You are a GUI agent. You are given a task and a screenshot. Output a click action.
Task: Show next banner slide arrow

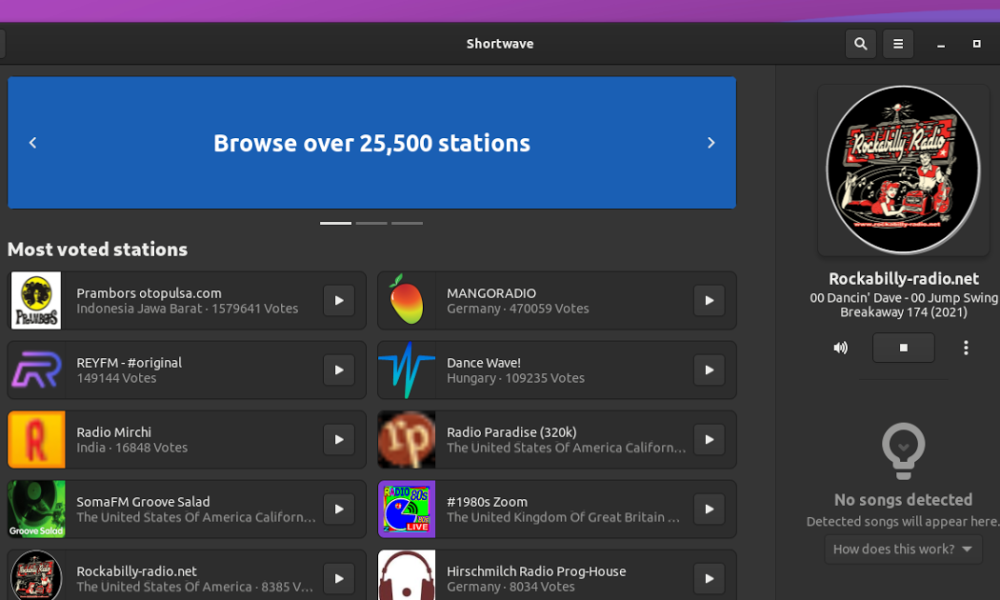coord(711,143)
